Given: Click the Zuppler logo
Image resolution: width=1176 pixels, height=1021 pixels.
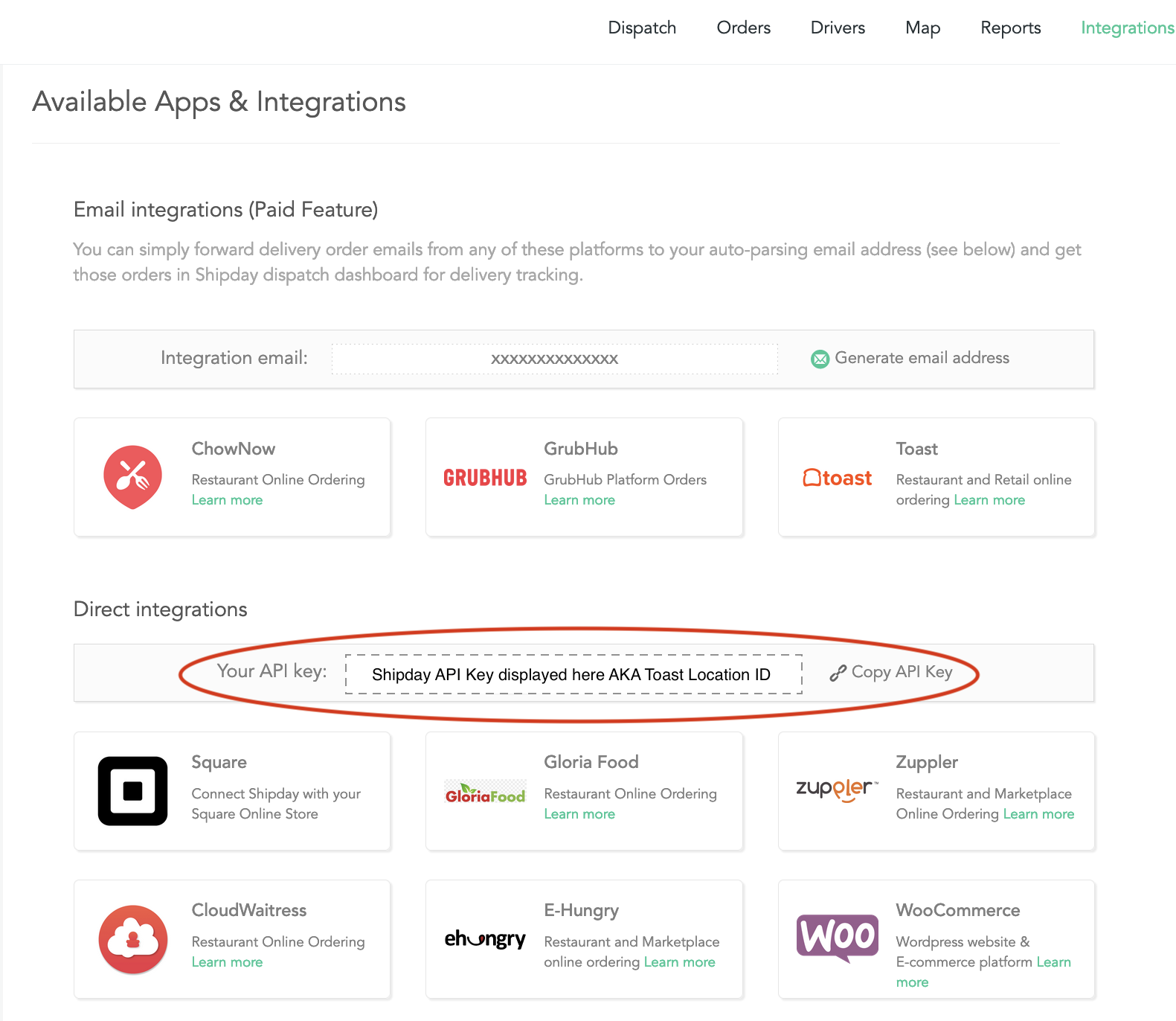Looking at the screenshot, I should 837,790.
